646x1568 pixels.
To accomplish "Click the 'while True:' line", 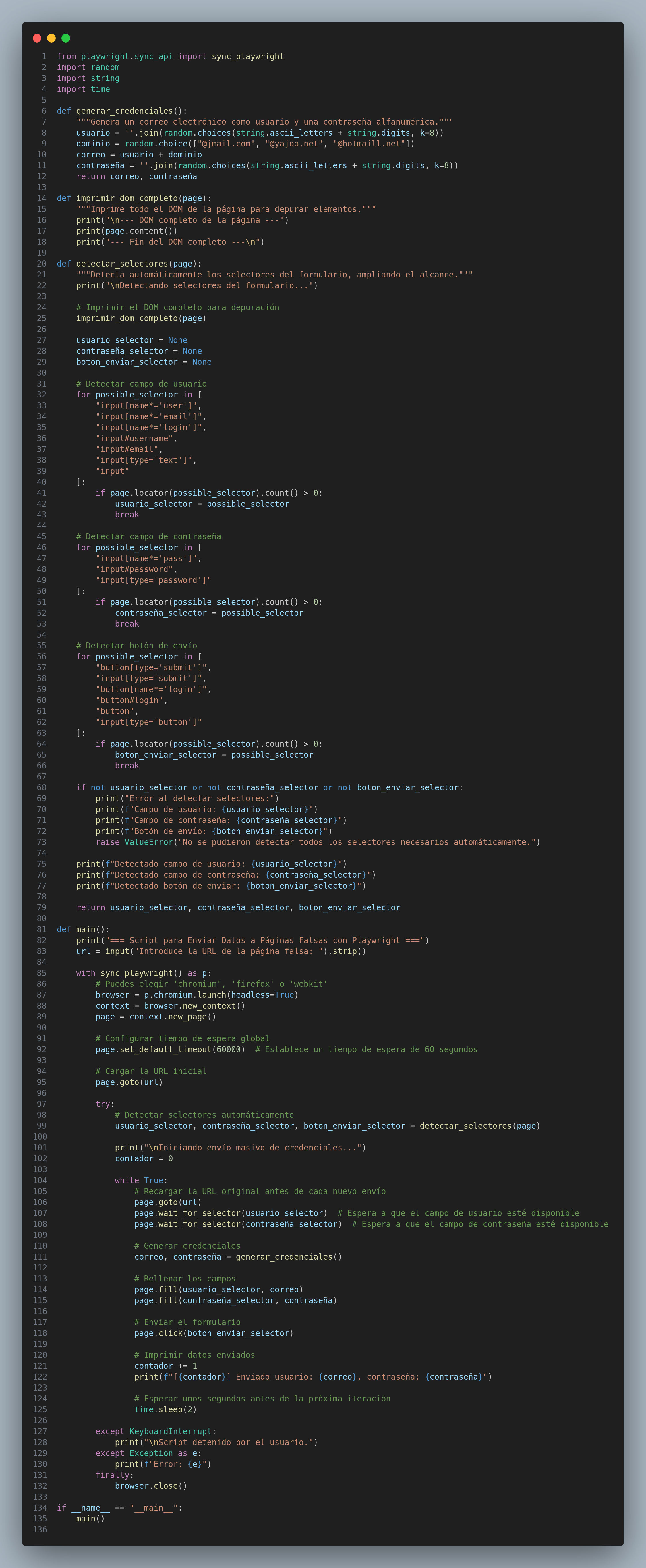I will (141, 1181).
